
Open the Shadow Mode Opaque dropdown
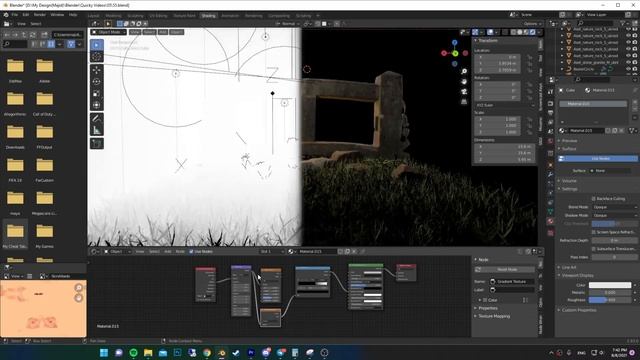(x=614, y=216)
